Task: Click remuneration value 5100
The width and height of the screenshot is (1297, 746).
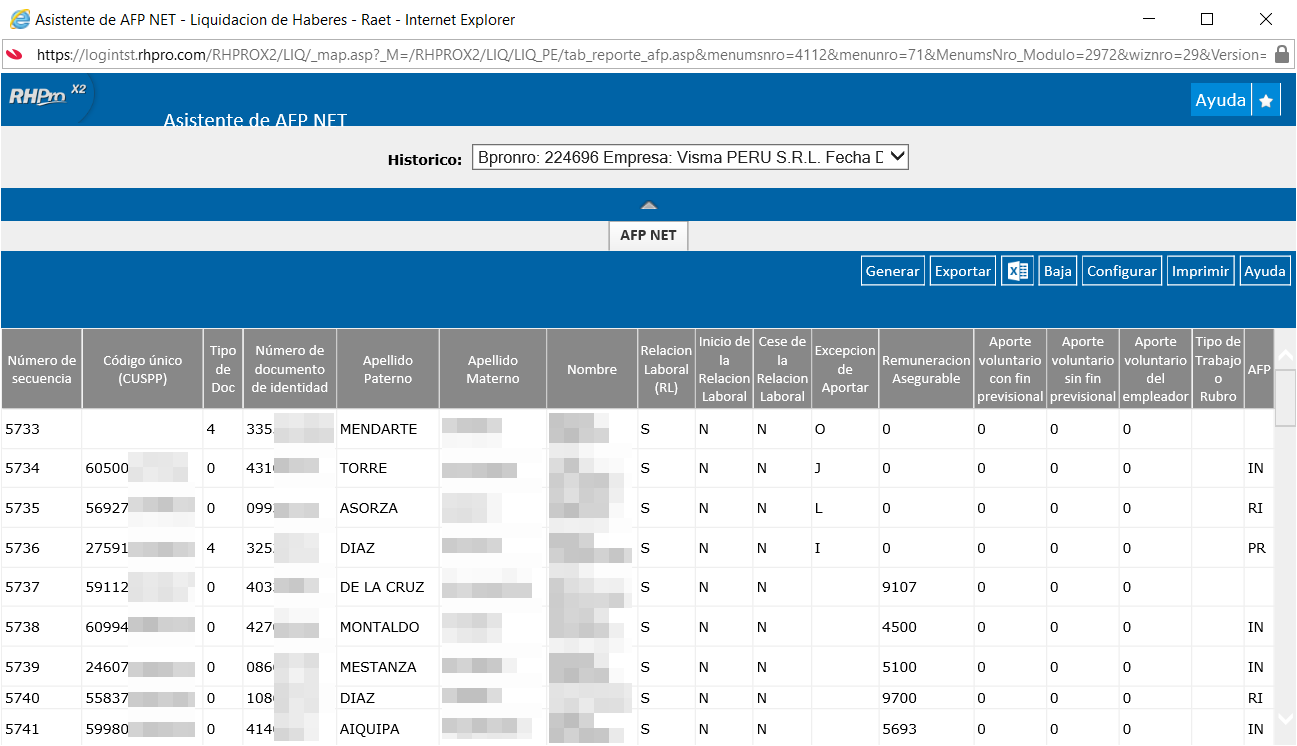Action: (x=899, y=667)
